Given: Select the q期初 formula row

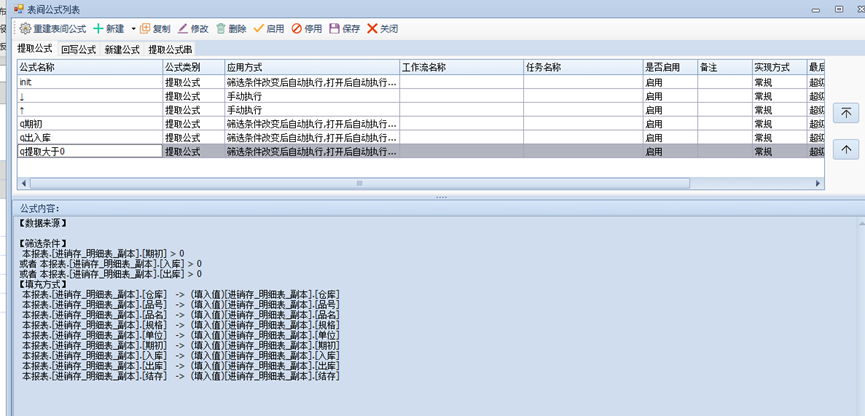Looking at the screenshot, I should 88,124.
